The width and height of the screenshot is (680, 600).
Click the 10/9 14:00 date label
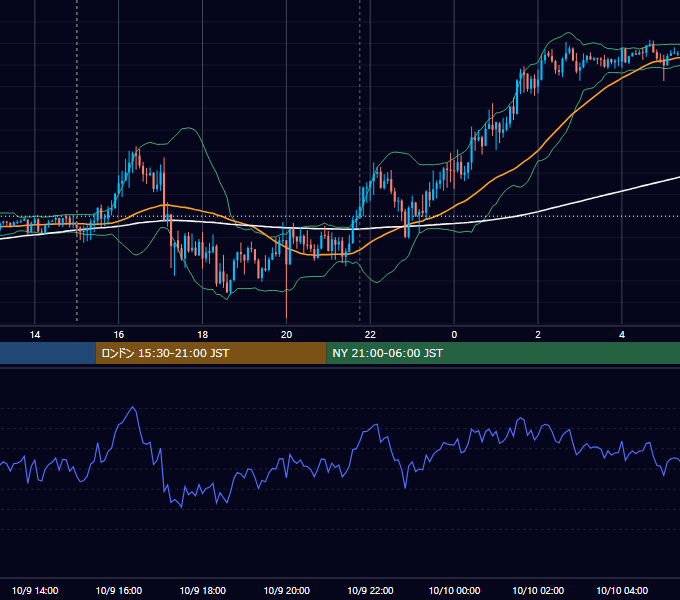[35, 590]
